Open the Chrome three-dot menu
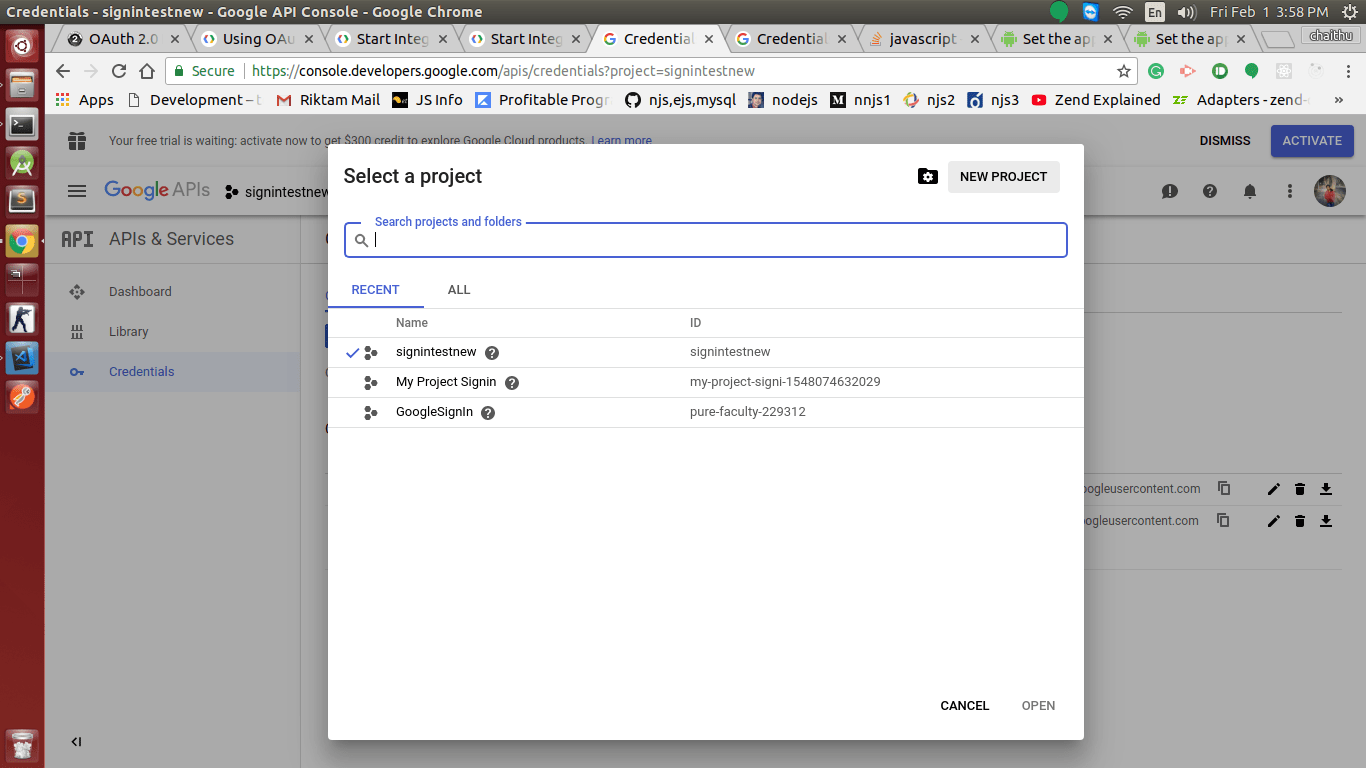1366x768 pixels. click(1347, 71)
